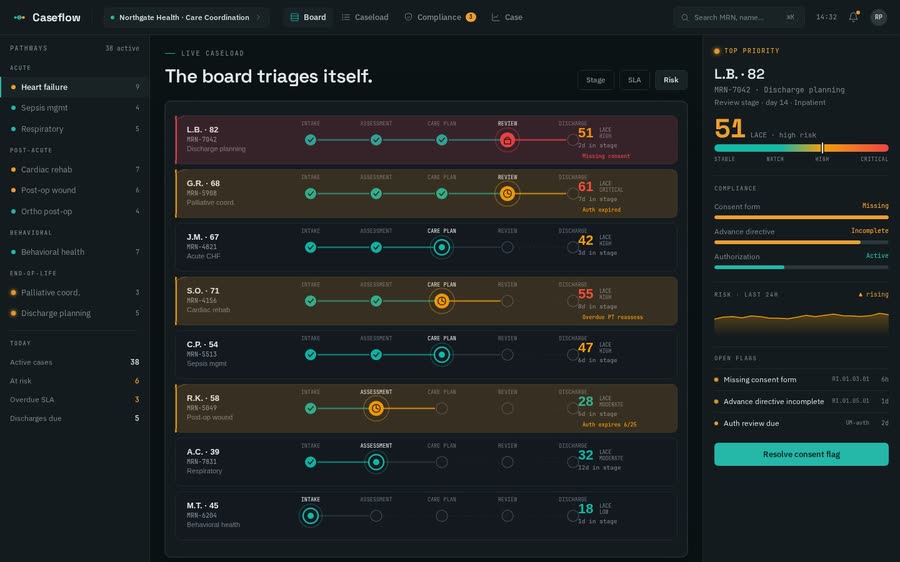The width and height of the screenshot is (900, 562).
Task: Switch board view to Stage
Action: point(595,80)
